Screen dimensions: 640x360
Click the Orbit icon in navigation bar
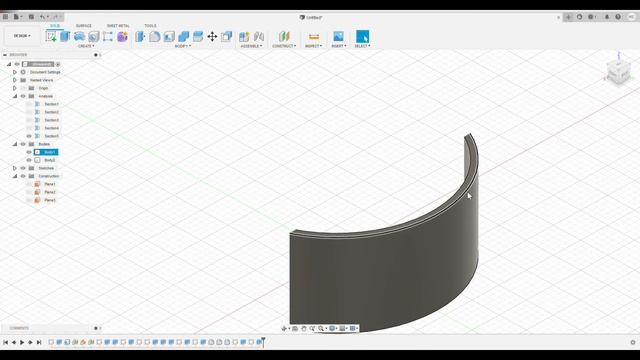284,328
